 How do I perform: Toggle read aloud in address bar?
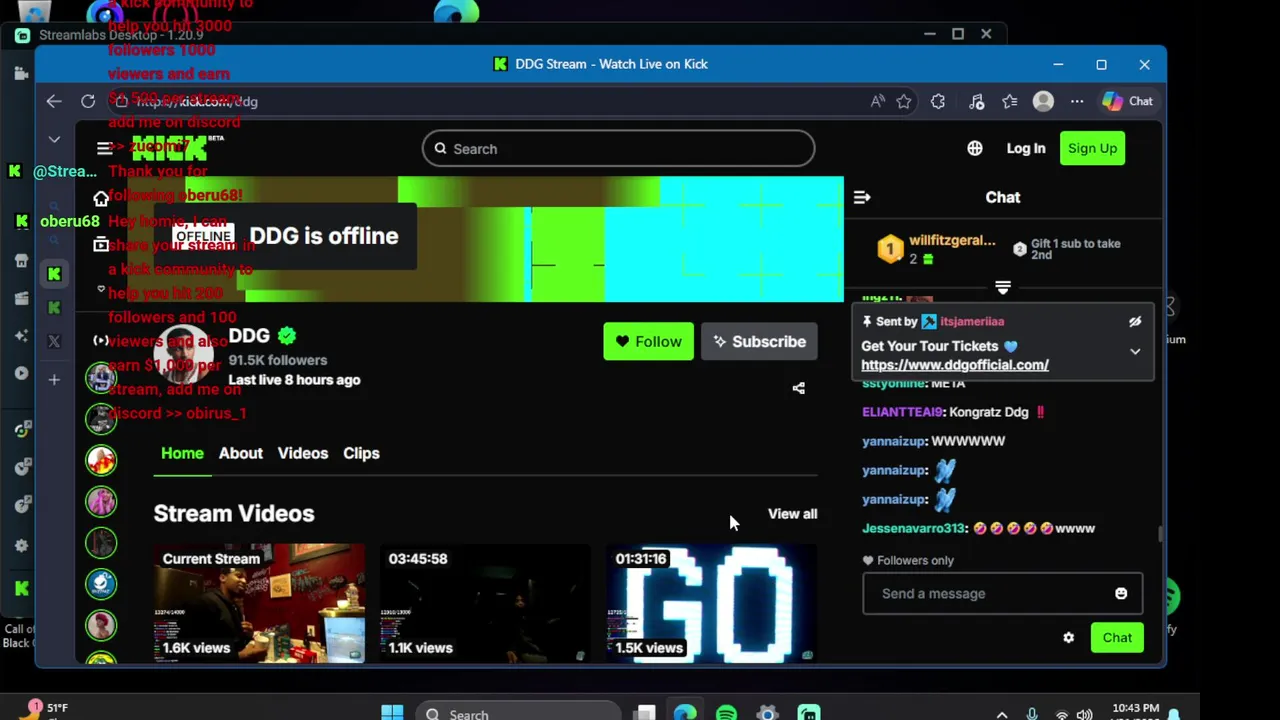click(x=877, y=101)
